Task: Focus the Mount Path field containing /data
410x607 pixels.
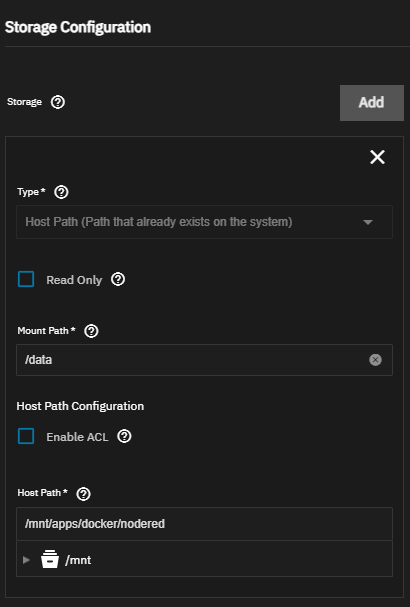Action: coord(204,360)
